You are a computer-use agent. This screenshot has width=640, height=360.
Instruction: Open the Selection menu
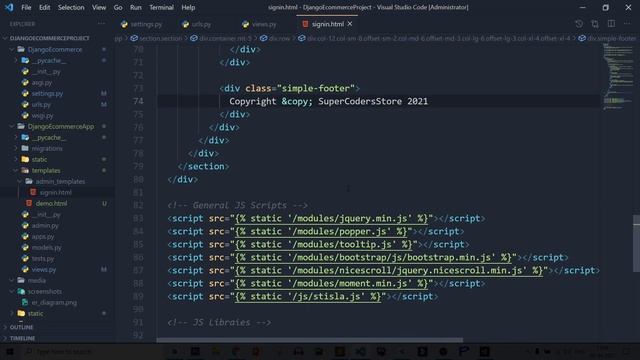(x=71, y=7)
